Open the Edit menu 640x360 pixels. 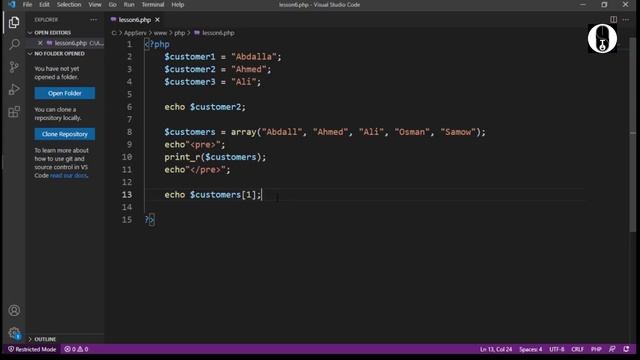(44, 4)
